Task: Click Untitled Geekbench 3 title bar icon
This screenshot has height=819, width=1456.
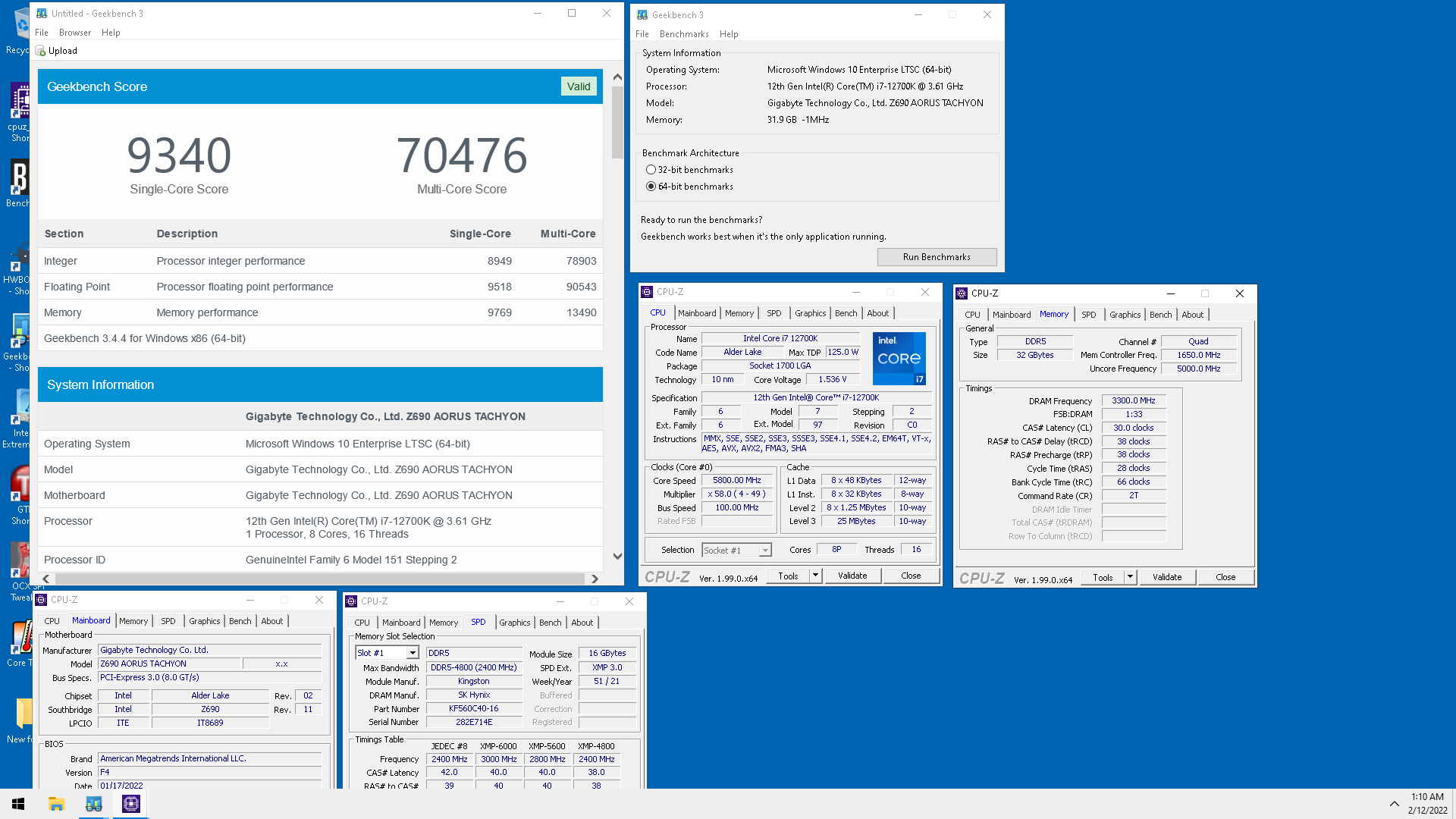Action: click(x=42, y=14)
